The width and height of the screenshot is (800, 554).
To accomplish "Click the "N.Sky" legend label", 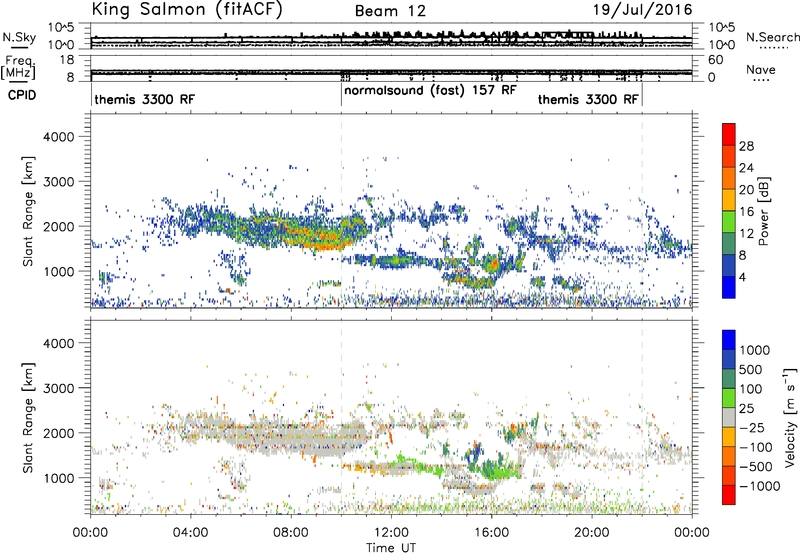I will pos(19,37).
